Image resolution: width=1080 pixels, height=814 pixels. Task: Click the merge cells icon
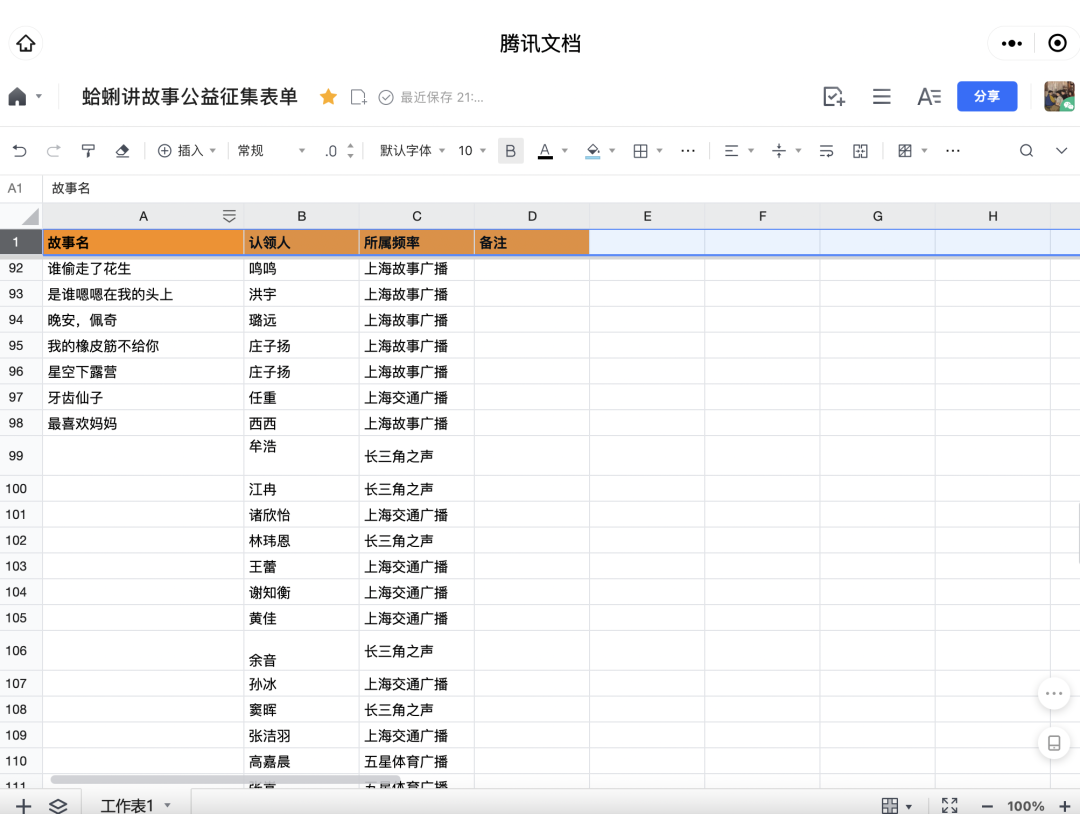[x=860, y=151]
